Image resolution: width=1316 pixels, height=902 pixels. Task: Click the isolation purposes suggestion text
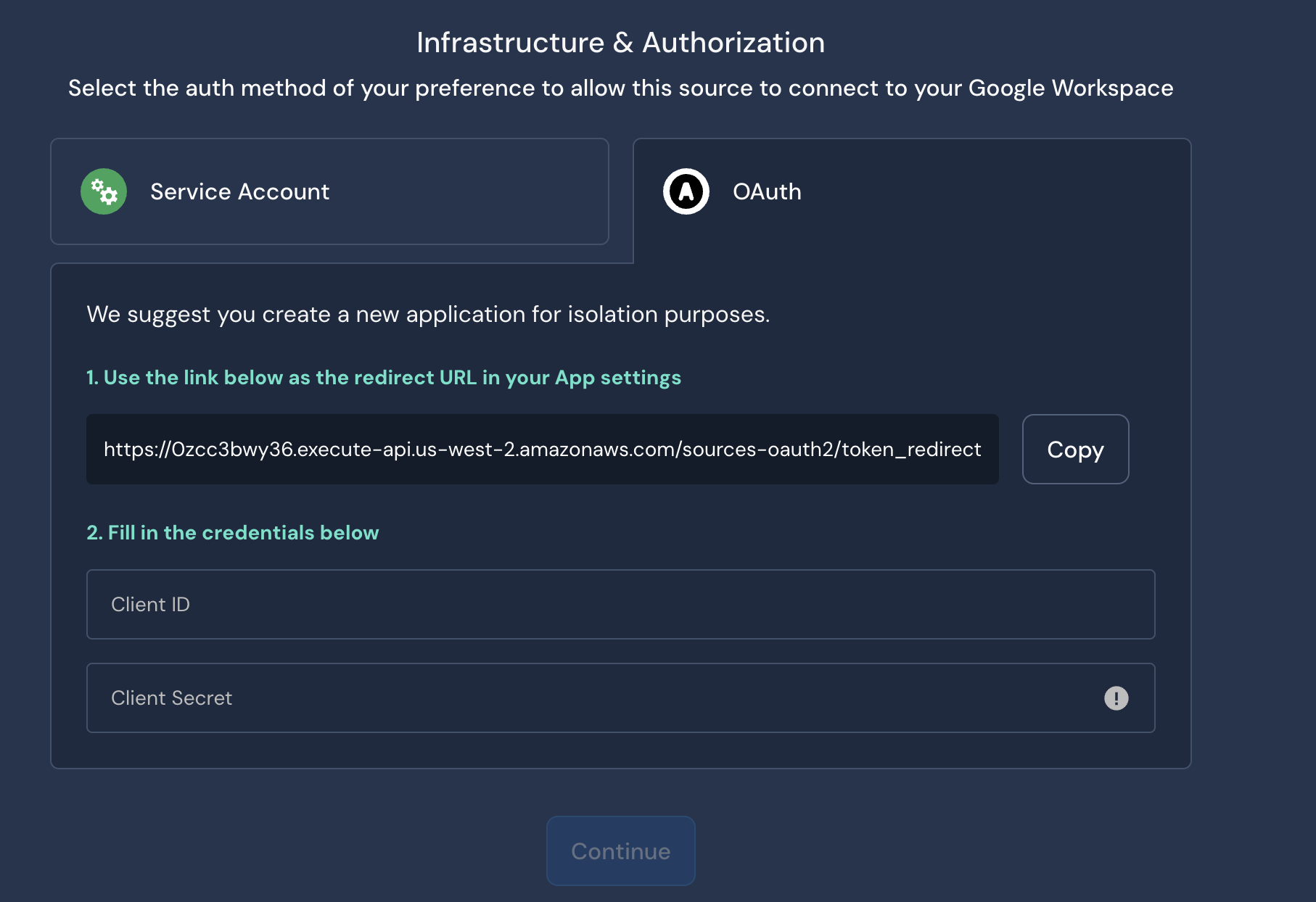pyautogui.click(x=428, y=315)
